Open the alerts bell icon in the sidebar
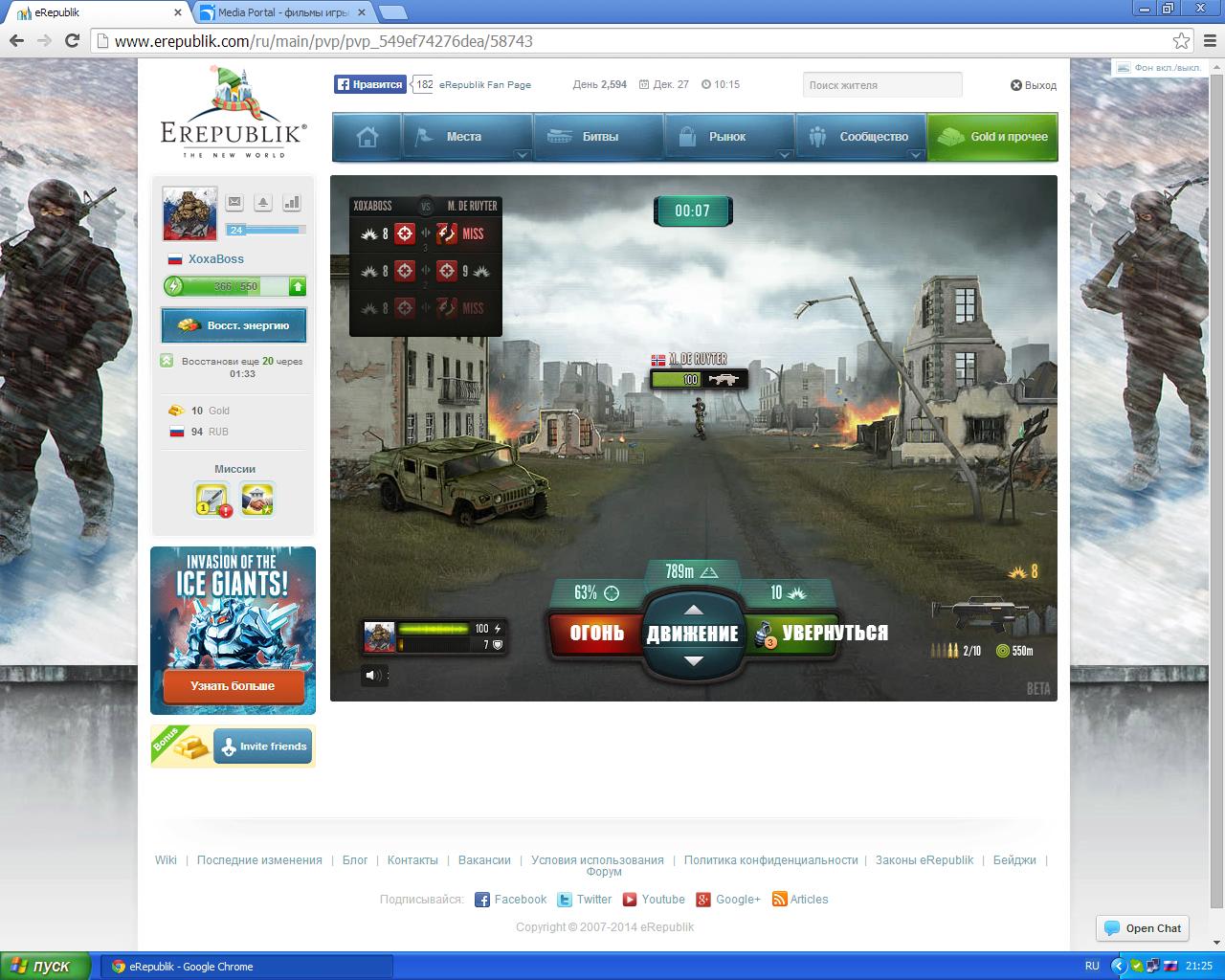1225x980 pixels. pos(263,202)
